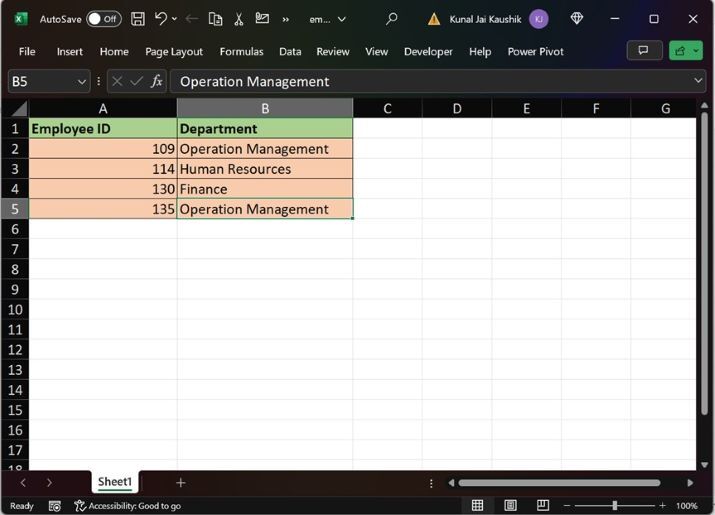Click the zoom slider handle
The width and height of the screenshot is (715, 515).
[x=615, y=505]
